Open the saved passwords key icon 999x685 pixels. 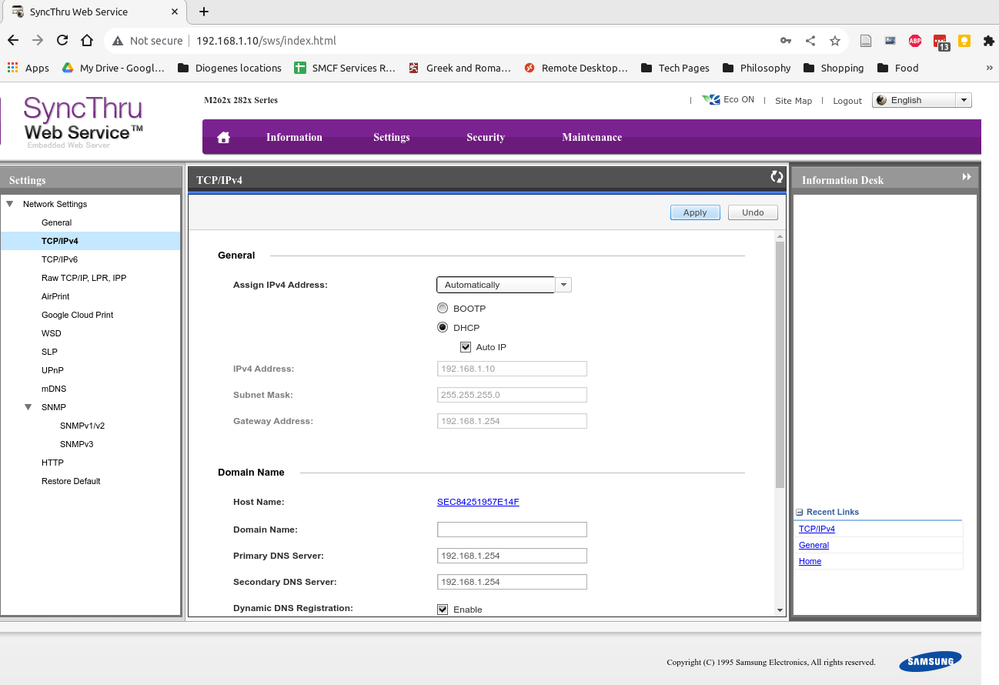pos(786,41)
